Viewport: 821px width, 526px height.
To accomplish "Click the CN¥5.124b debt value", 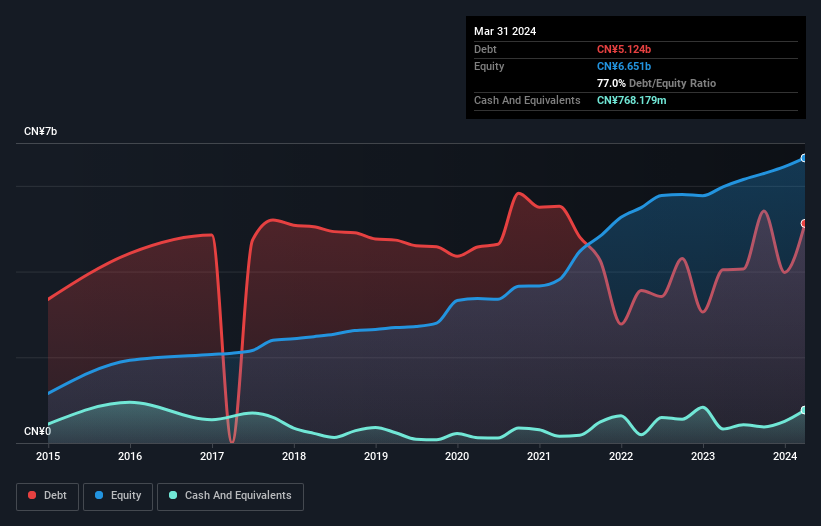I will pos(624,49).
